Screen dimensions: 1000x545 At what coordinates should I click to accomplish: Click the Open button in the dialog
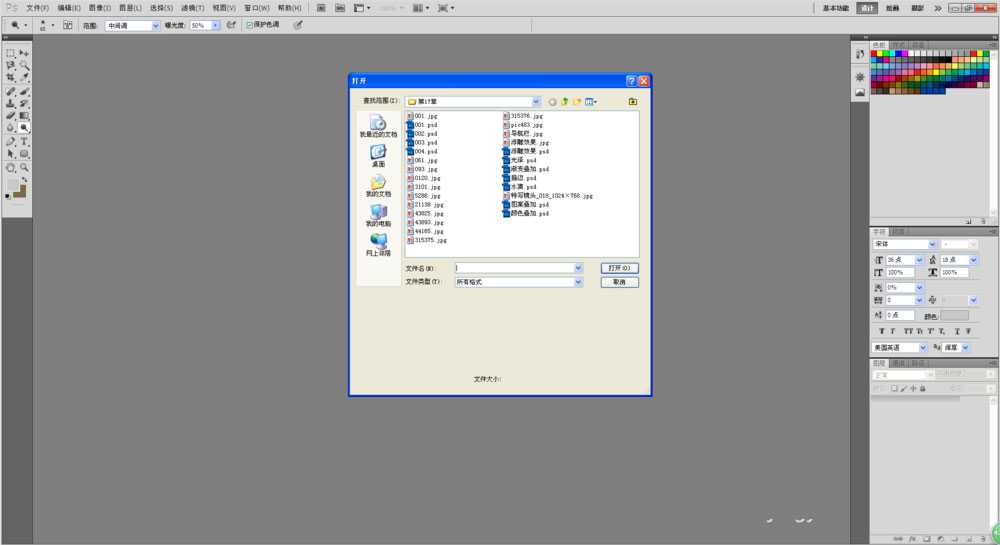[x=619, y=268]
